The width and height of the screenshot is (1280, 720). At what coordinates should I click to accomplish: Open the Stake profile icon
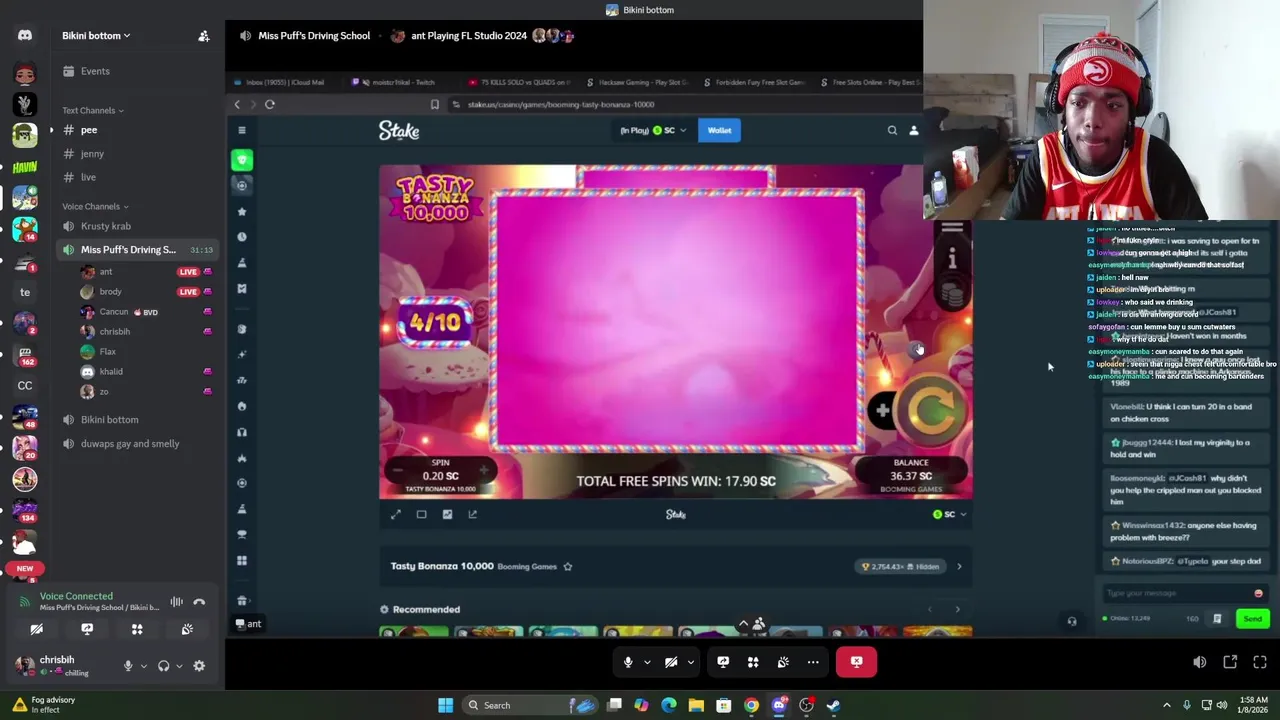tap(913, 130)
